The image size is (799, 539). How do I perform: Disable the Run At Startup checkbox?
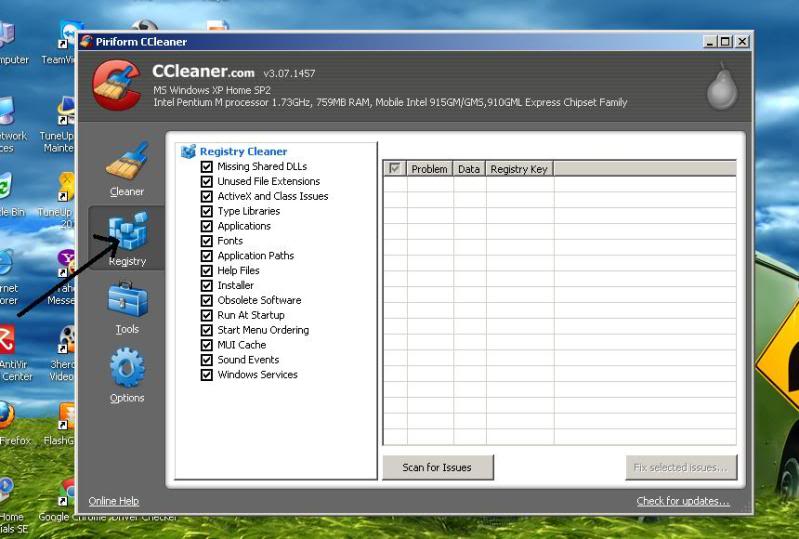207,315
